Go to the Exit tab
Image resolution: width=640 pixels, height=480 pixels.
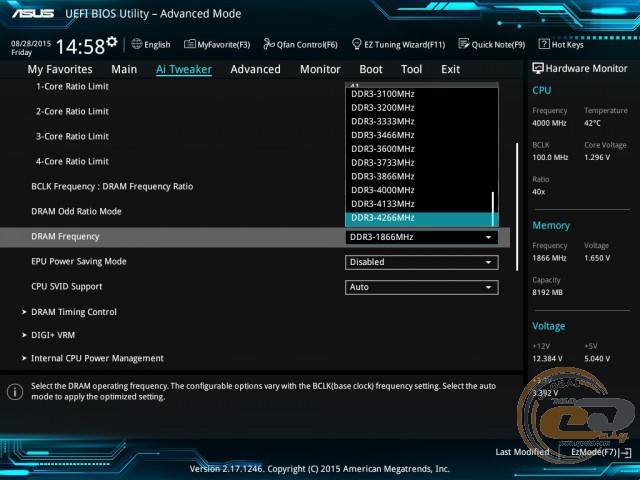click(x=450, y=69)
